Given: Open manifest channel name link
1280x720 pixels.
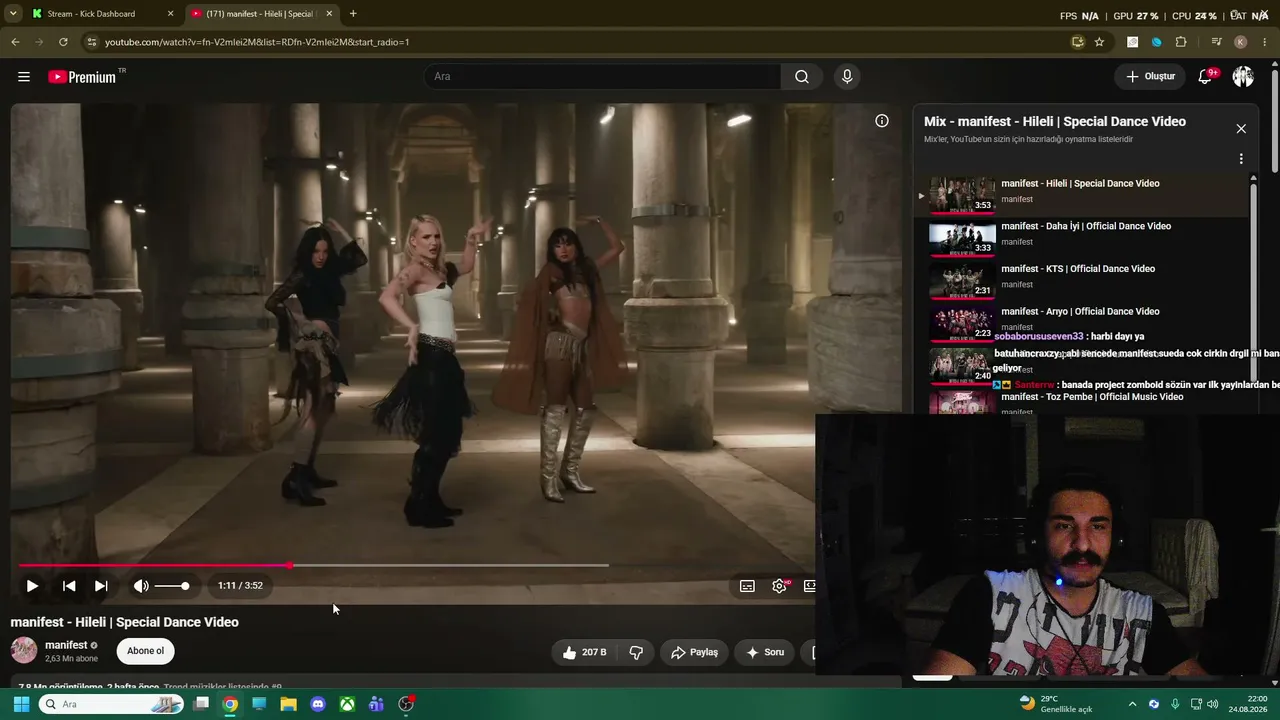Looking at the screenshot, I should click(x=66, y=645).
